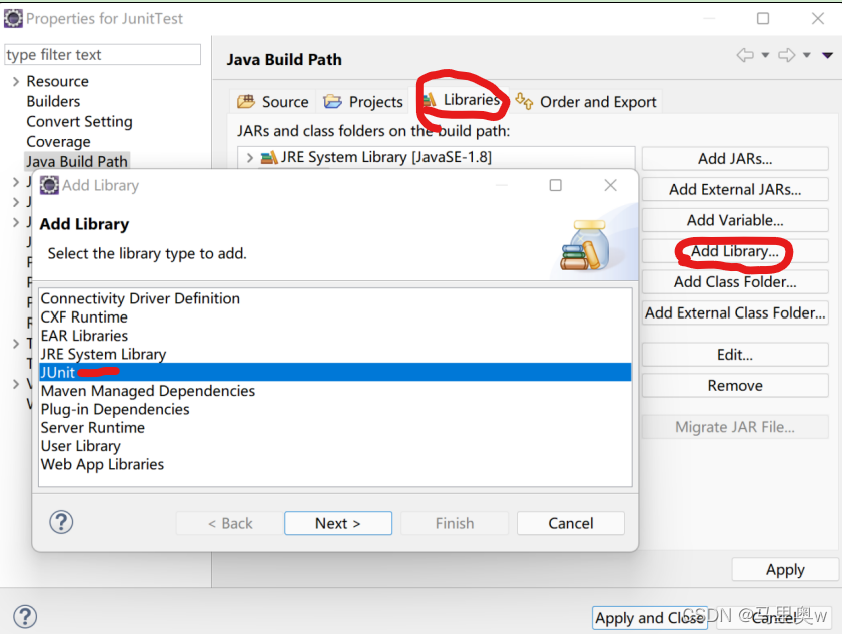The image size is (842, 634).
Task: Click the Edit... button
Action: click(735, 354)
